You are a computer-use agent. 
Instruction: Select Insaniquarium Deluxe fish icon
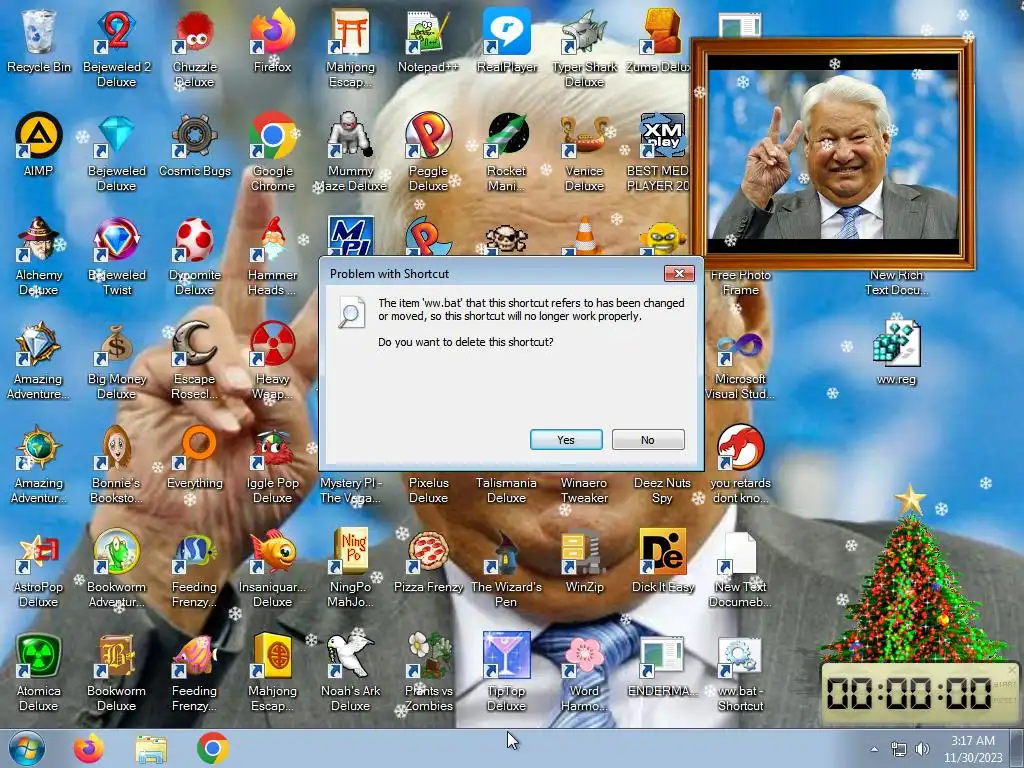[272, 568]
